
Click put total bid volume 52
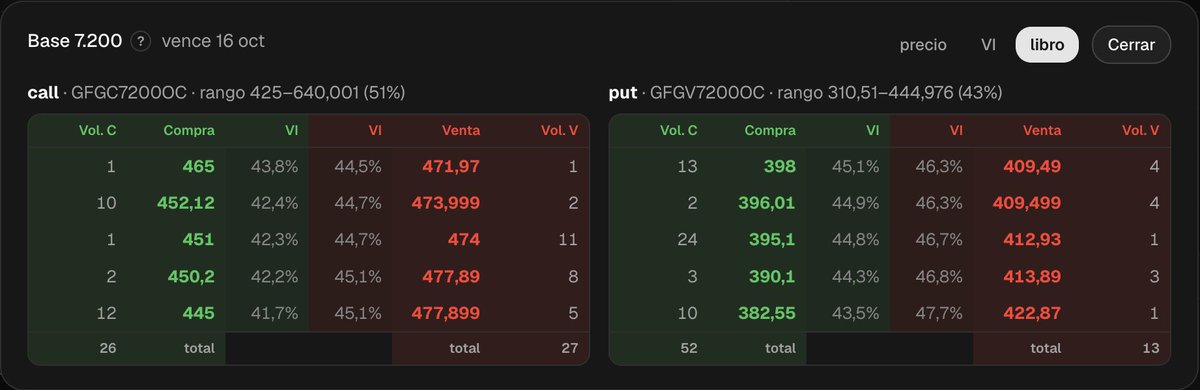(x=689, y=348)
